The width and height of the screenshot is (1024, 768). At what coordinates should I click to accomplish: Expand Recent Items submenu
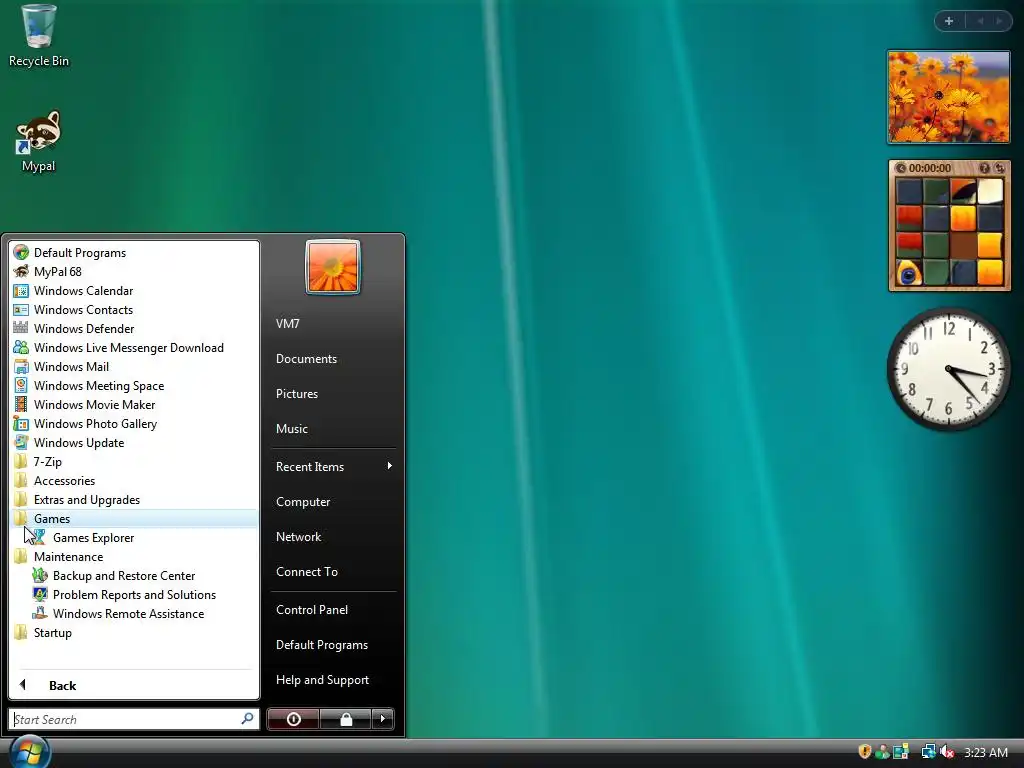coord(333,466)
